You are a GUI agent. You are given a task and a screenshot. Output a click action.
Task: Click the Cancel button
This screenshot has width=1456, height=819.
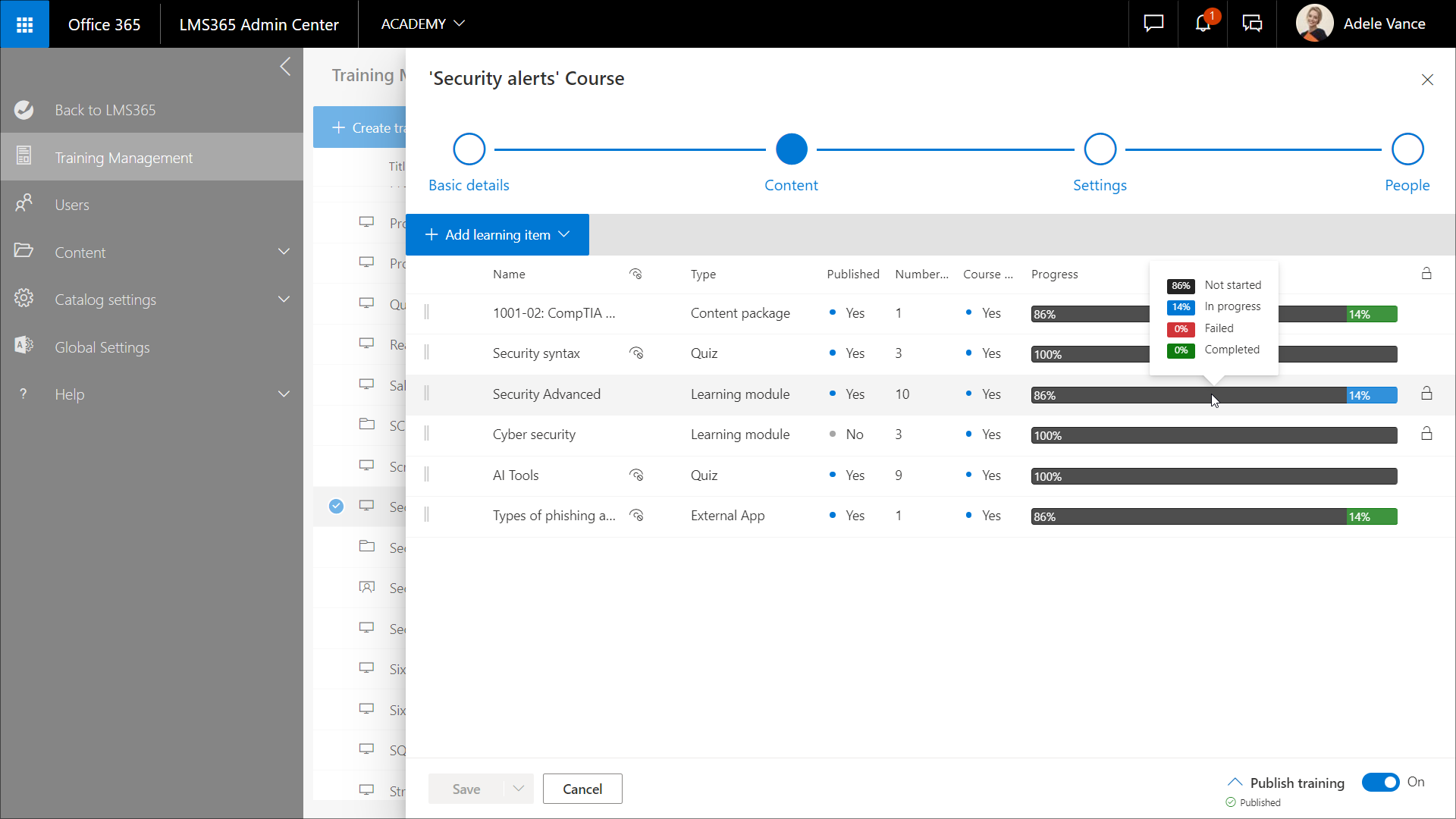[582, 789]
